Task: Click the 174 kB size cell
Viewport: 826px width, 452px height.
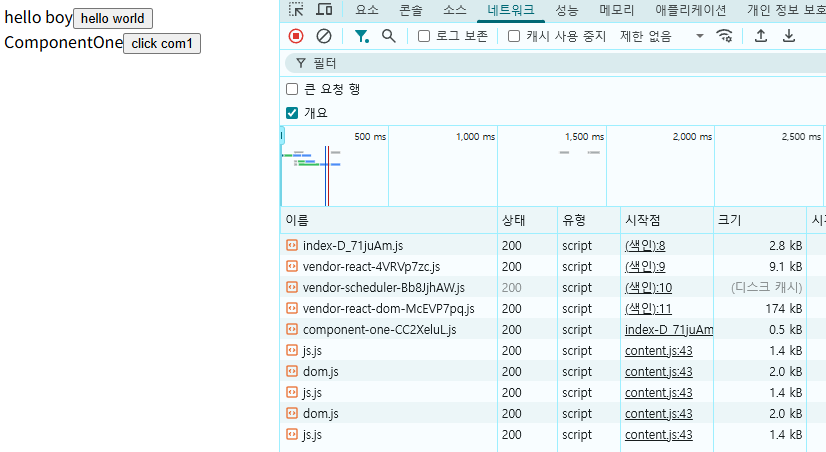Action: [x=760, y=309]
